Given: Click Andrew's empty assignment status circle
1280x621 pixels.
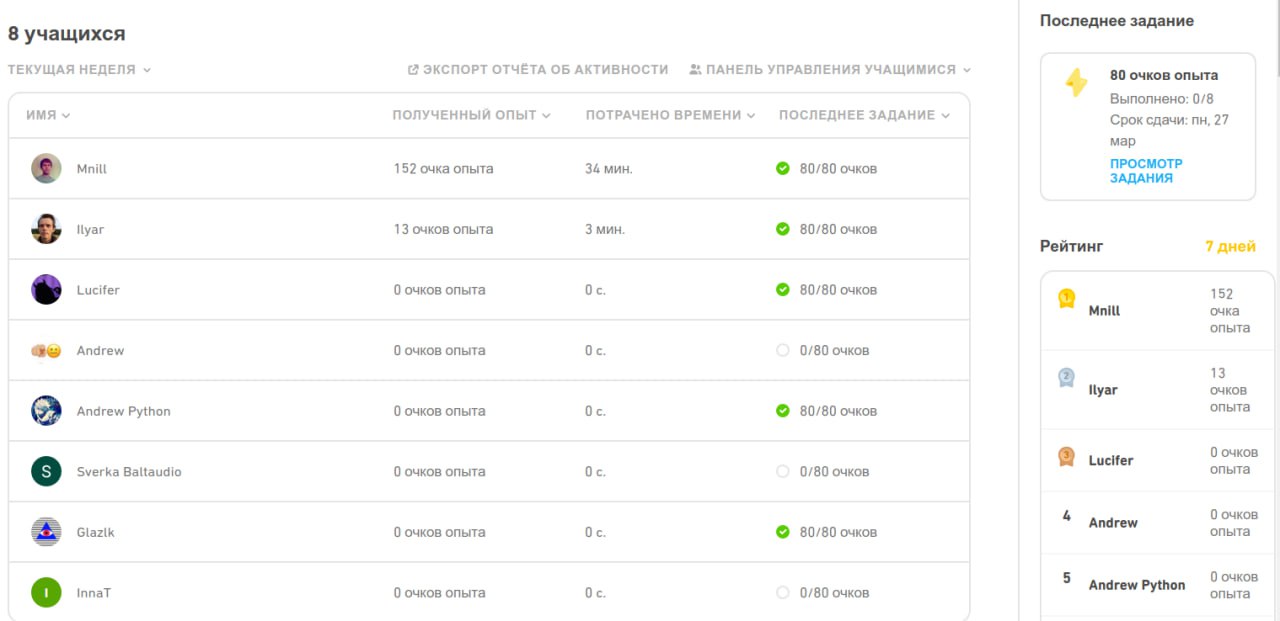Looking at the screenshot, I should click(783, 351).
